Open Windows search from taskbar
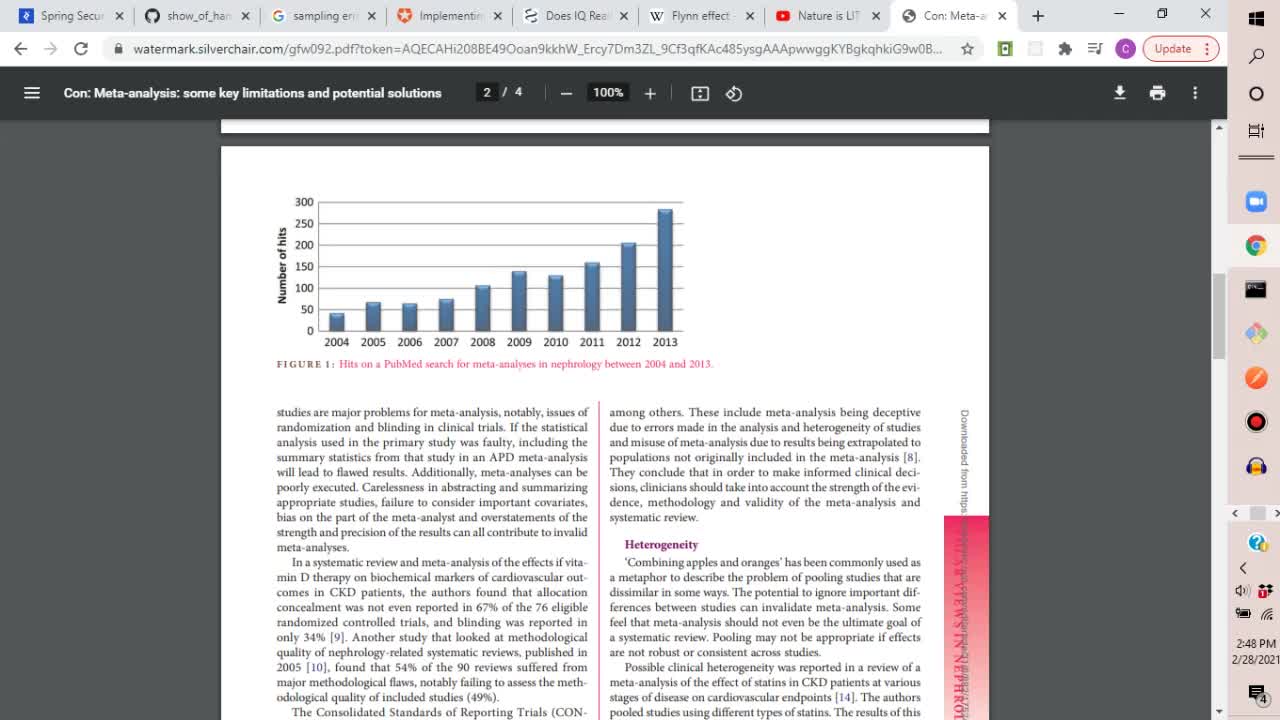 (1256, 56)
